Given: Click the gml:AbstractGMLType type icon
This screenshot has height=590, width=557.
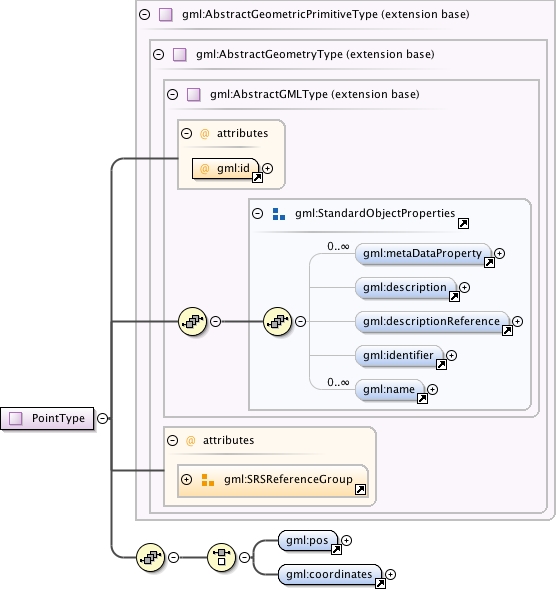Looking at the screenshot, I should [x=193, y=94].
